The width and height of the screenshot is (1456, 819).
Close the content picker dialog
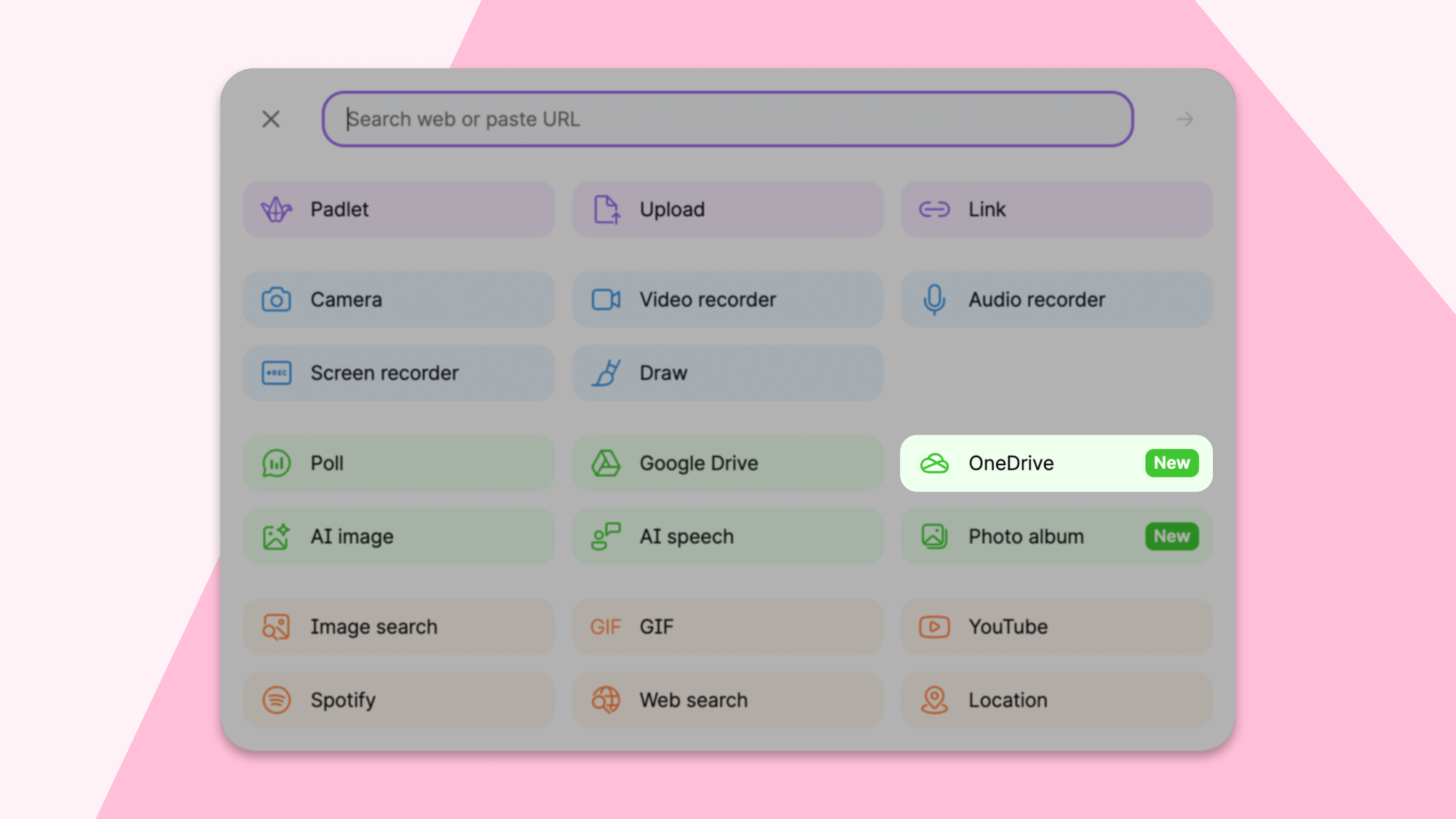point(271,119)
